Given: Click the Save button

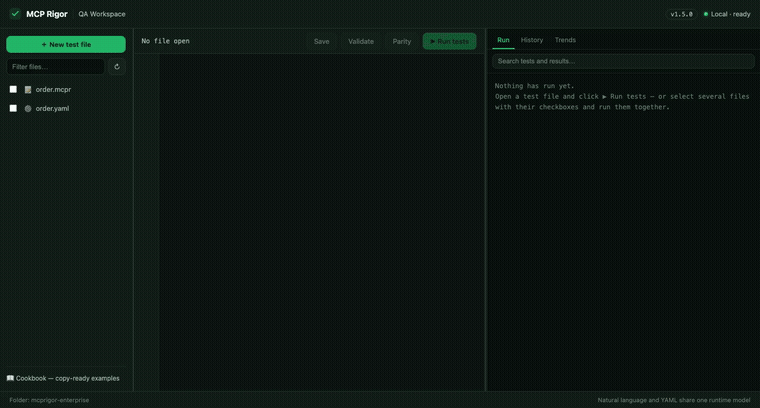Looking at the screenshot, I should click(x=321, y=42).
